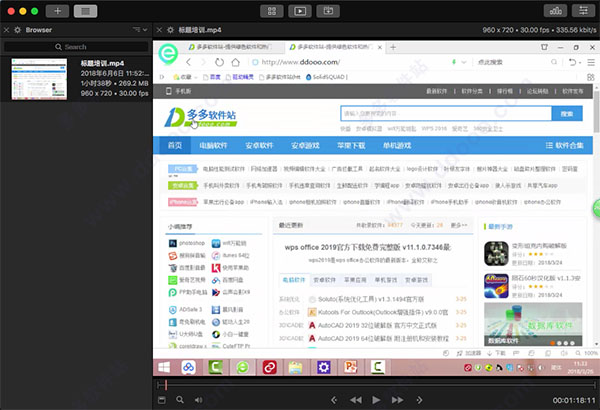Screen dimensions: 600x410
Task: Click the rewind button
Action: 356,400
